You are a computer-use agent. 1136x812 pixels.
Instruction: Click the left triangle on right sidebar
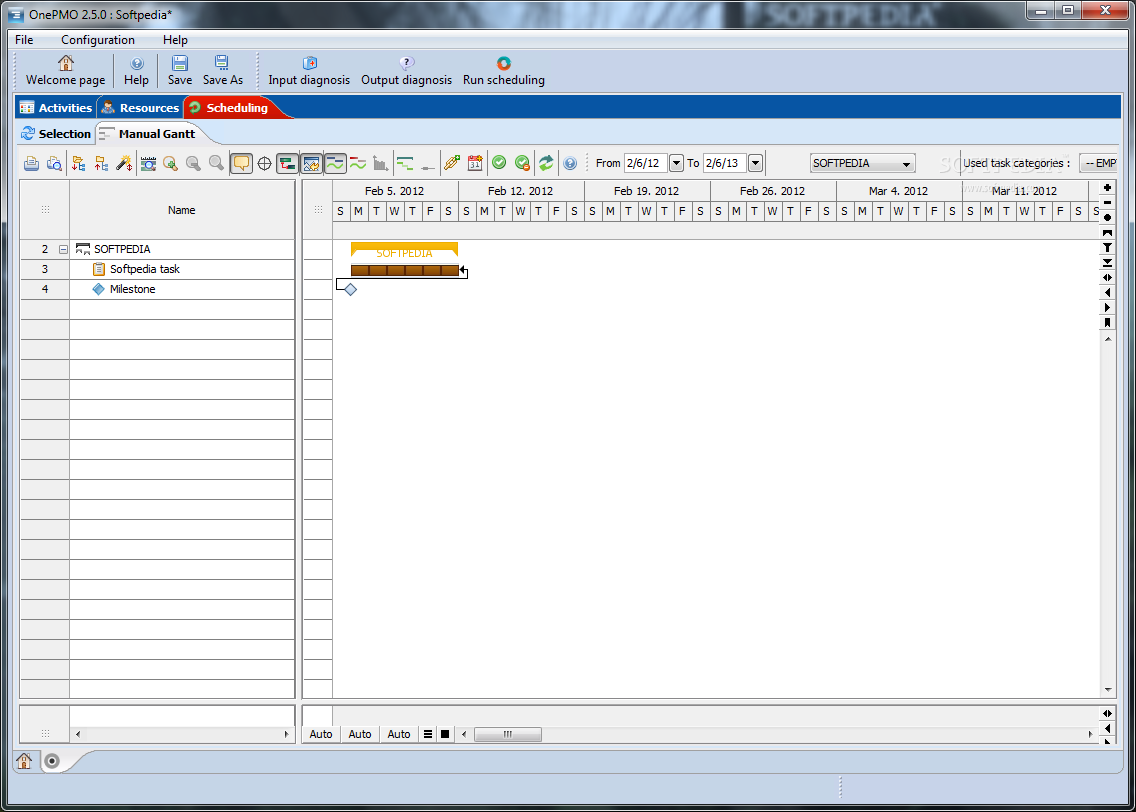1107,293
